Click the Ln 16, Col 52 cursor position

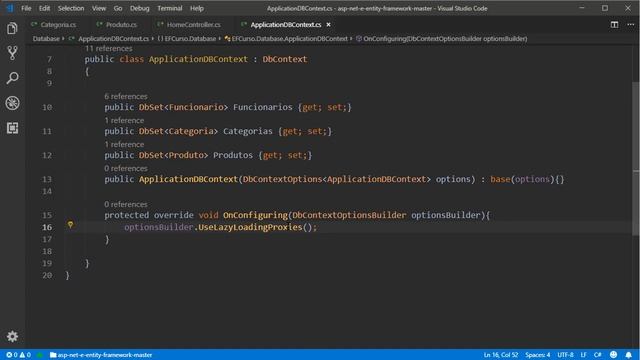[500, 355]
